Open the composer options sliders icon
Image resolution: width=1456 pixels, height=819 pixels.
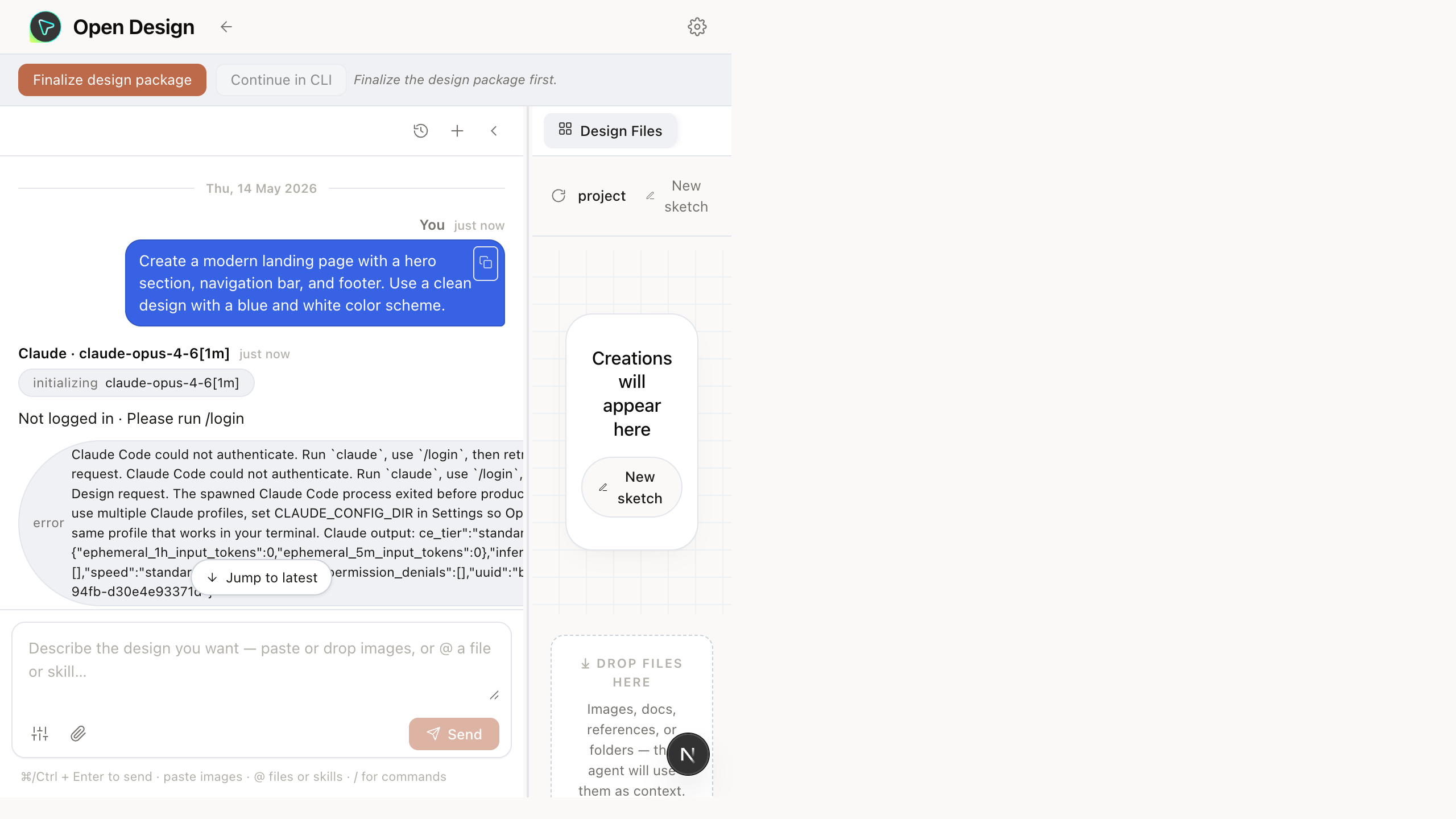pyautogui.click(x=40, y=734)
